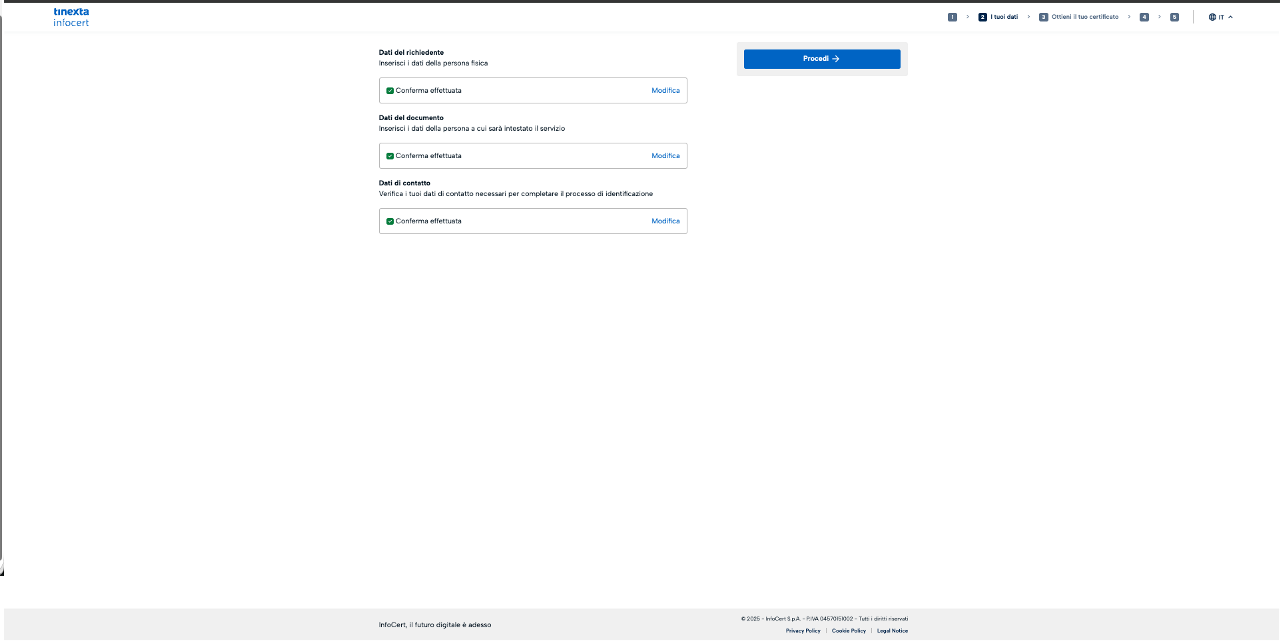Select the 'Ottieni il tuo certificato' step
This screenshot has height=641, width=1280.
pyautogui.click(x=1085, y=17)
